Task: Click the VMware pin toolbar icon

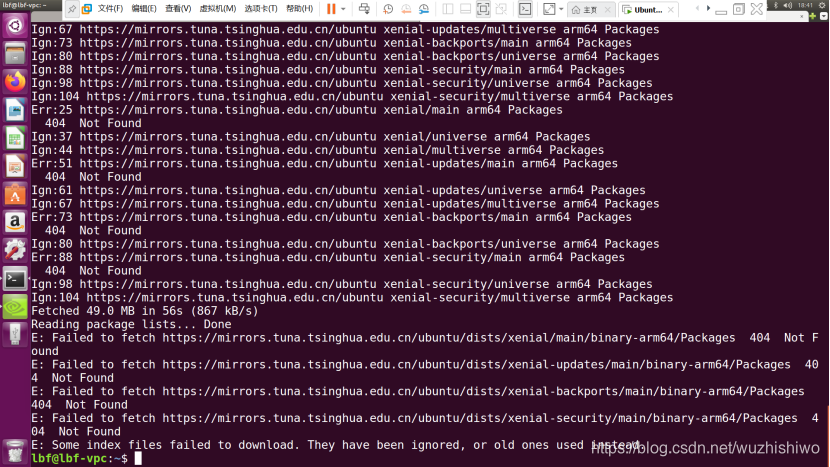Action: [71, 9]
